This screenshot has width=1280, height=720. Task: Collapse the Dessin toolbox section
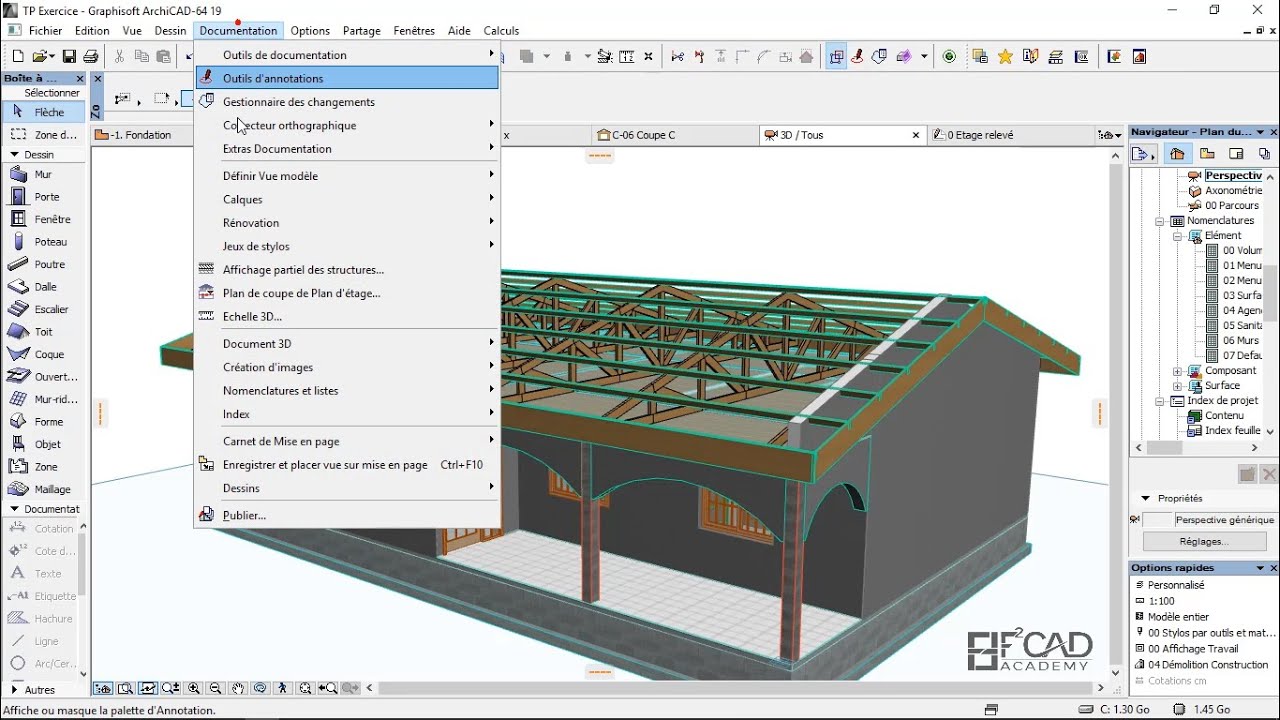click(14, 155)
